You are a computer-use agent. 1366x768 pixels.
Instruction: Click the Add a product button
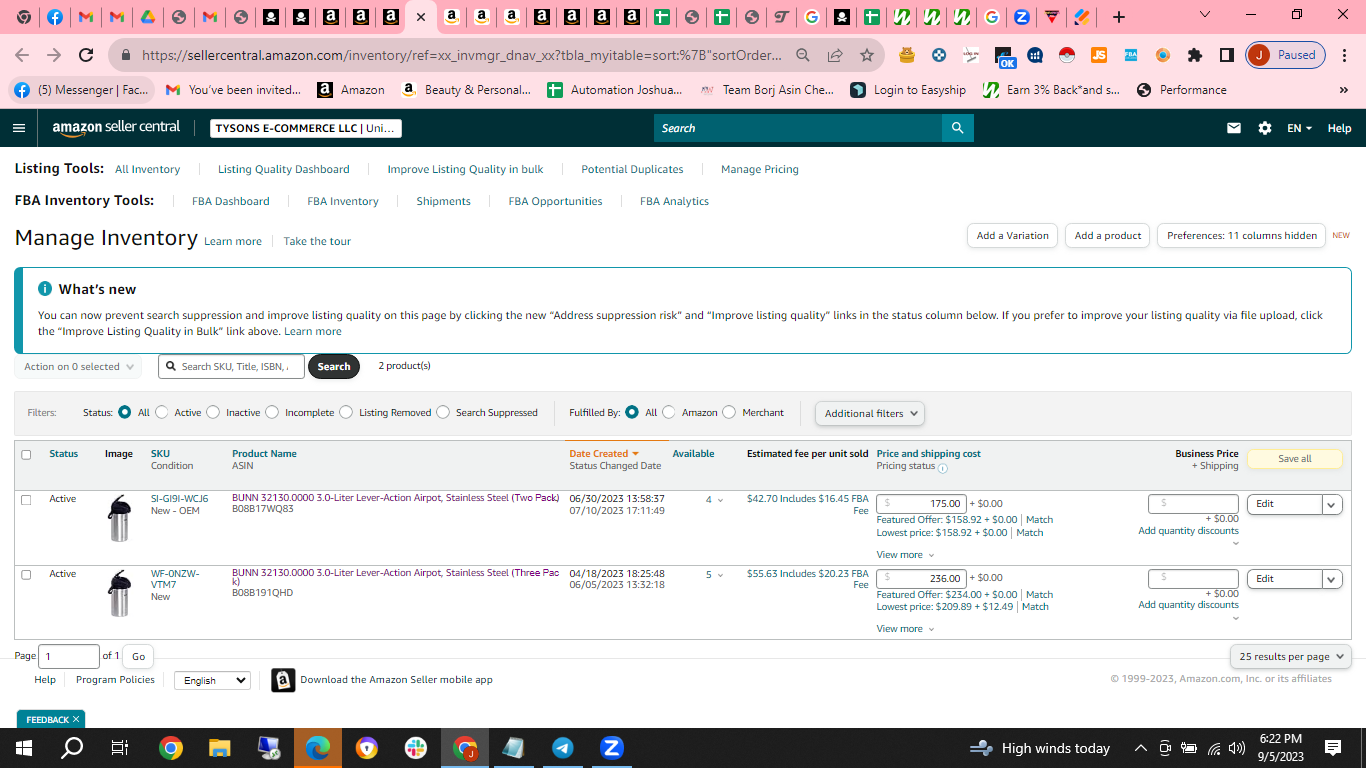tap(1107, 235)
